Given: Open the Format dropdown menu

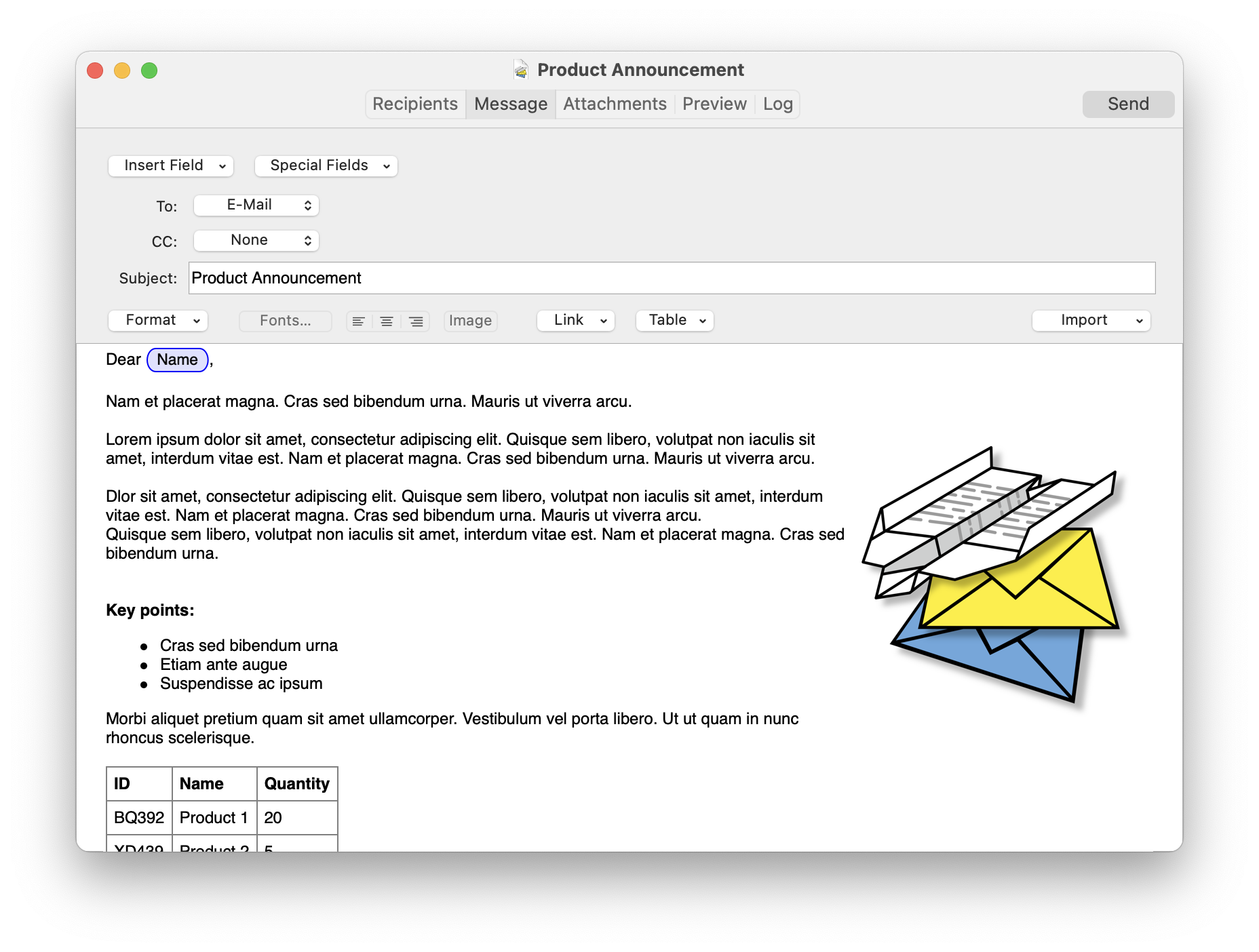Looking at the screenshot, I should [158, 320].
